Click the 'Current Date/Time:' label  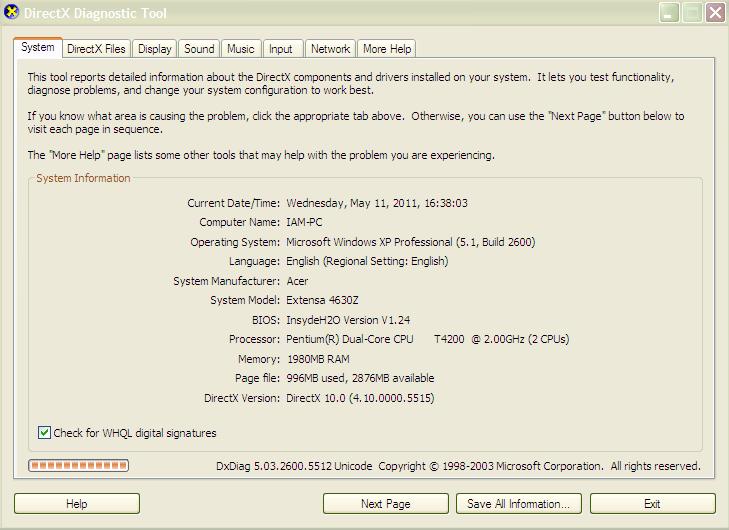tap(233, 203)
